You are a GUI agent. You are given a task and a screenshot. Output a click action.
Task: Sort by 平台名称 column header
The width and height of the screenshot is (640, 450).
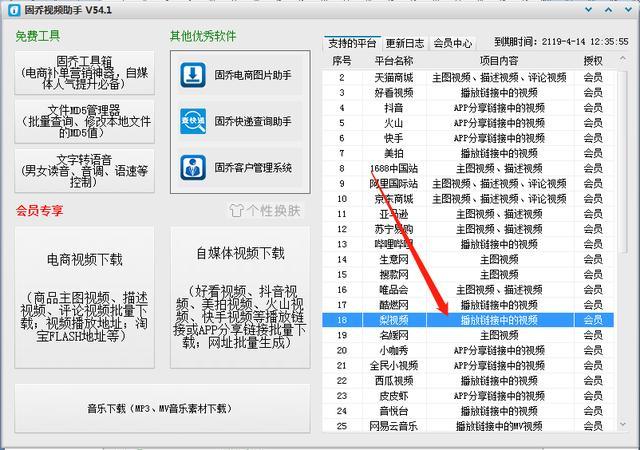(x=394, y=61)
